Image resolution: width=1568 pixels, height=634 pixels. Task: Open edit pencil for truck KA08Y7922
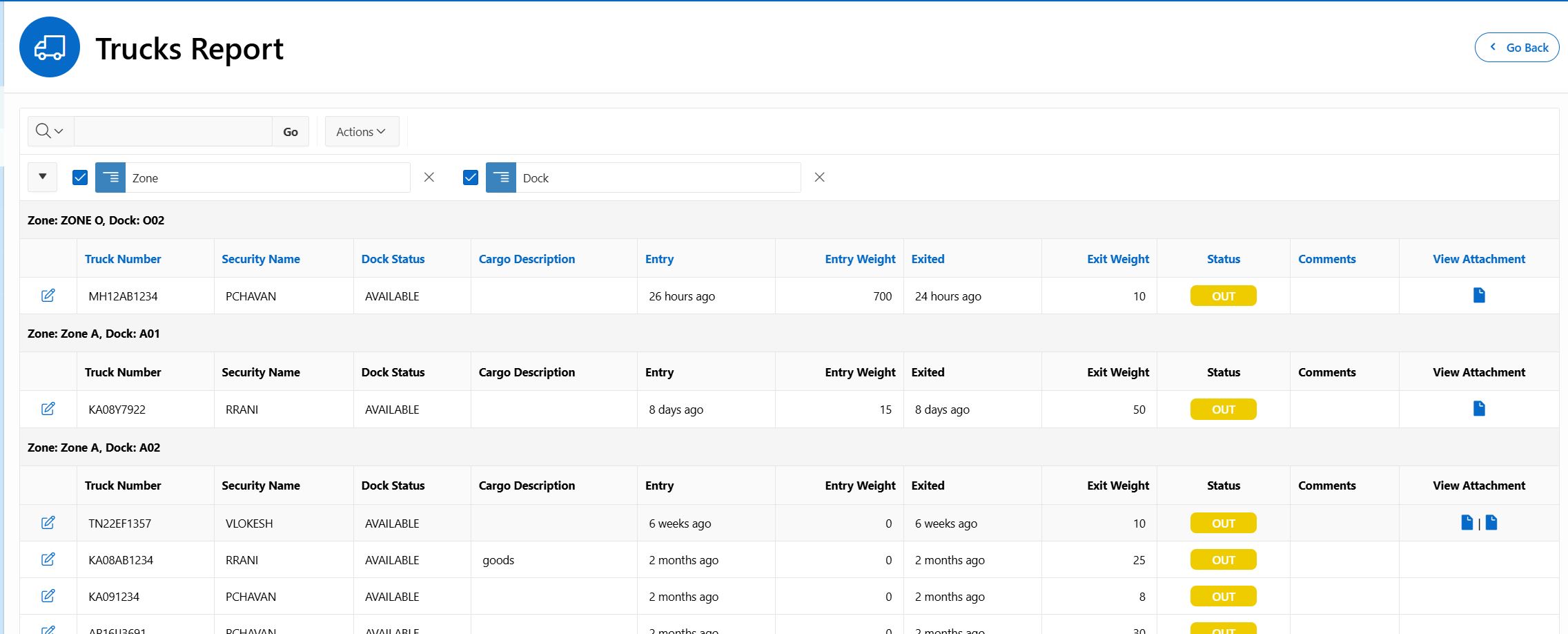[48, 409]
